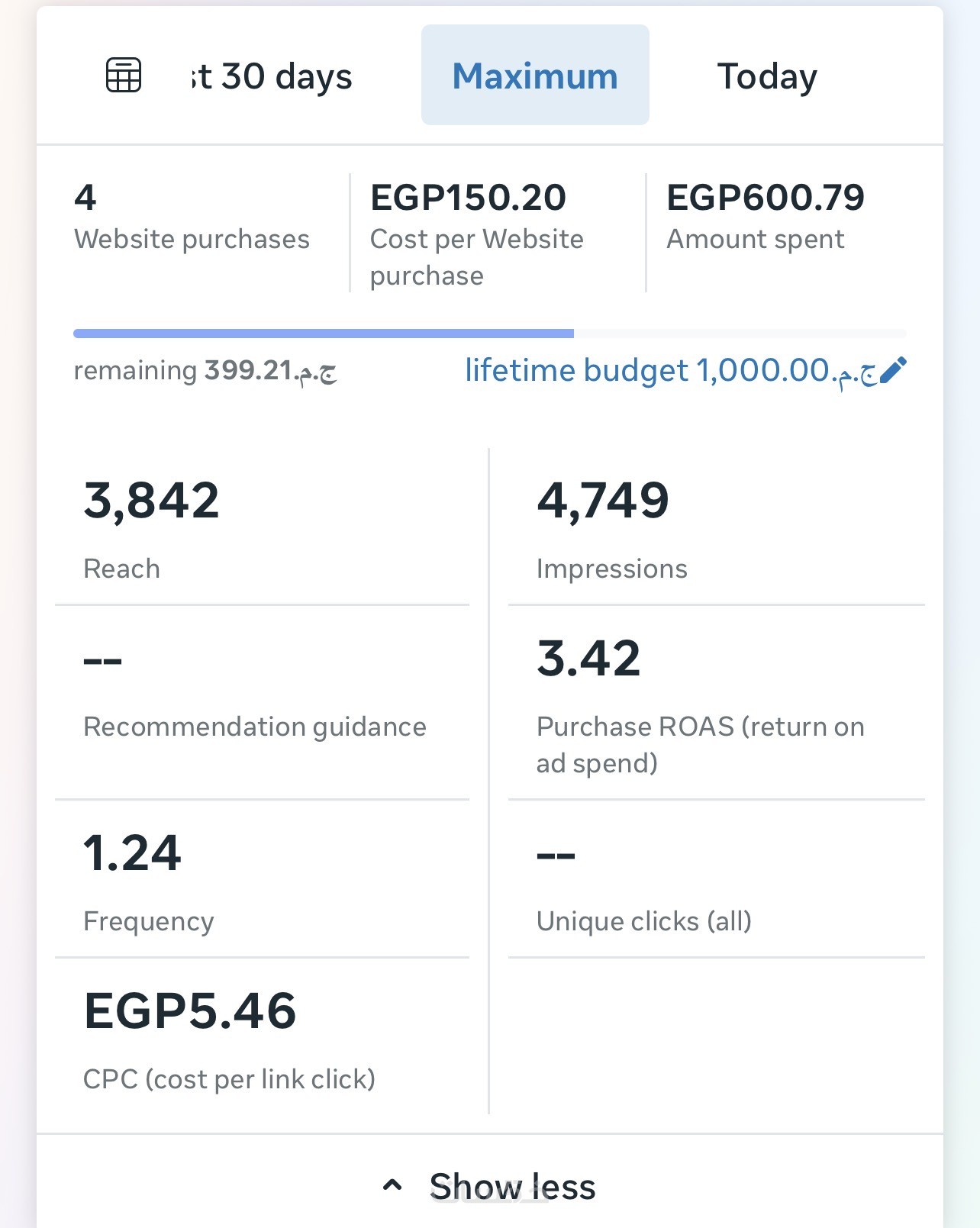Click the remaining 399.21 budget text
The height and width of the screenshot is (1228, 980).
tap(205, 371)
